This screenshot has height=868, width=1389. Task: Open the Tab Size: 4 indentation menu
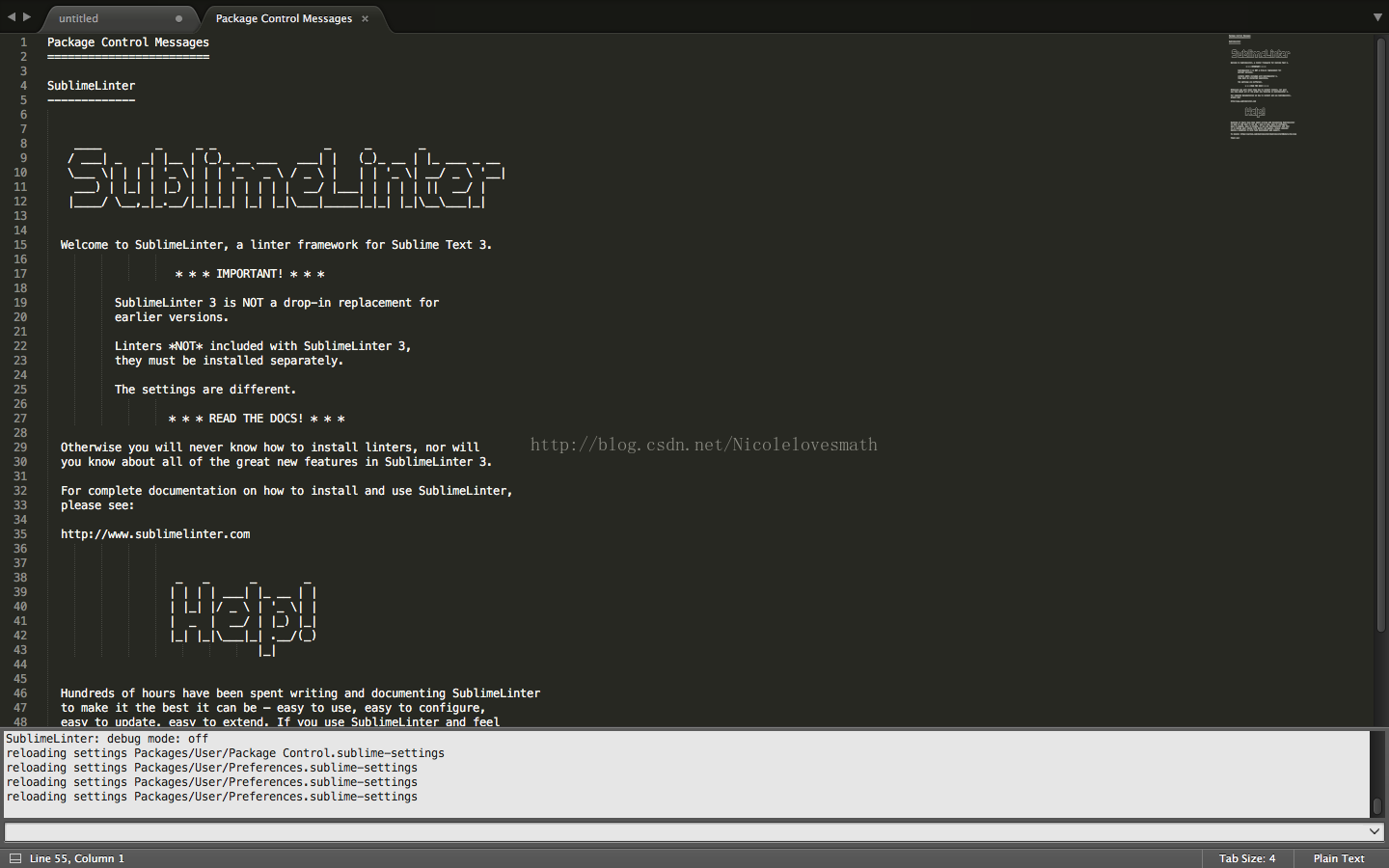pyautogui.click(x=1247, y=858)
